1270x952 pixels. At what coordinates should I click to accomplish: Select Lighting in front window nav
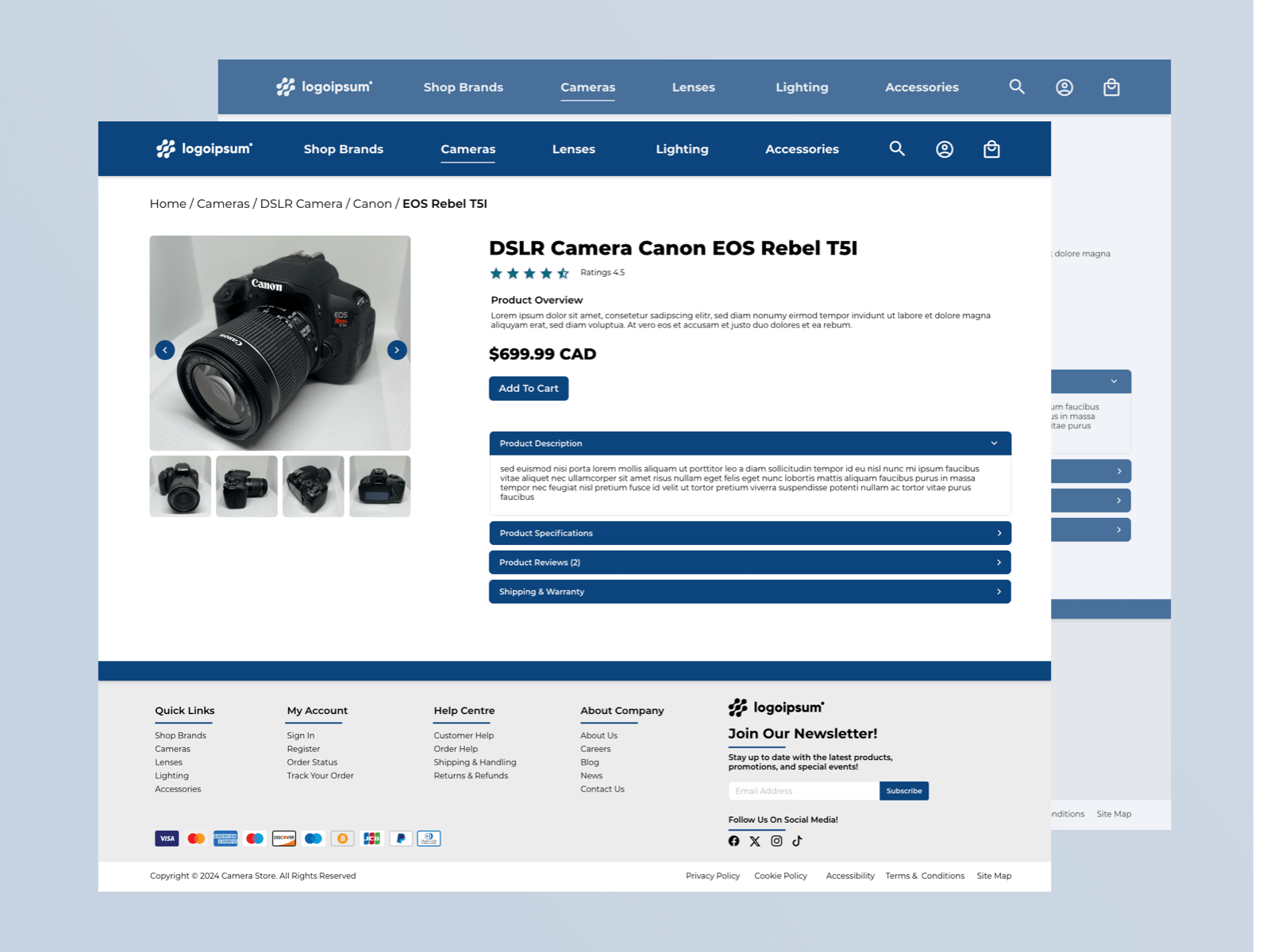(682, 149)
